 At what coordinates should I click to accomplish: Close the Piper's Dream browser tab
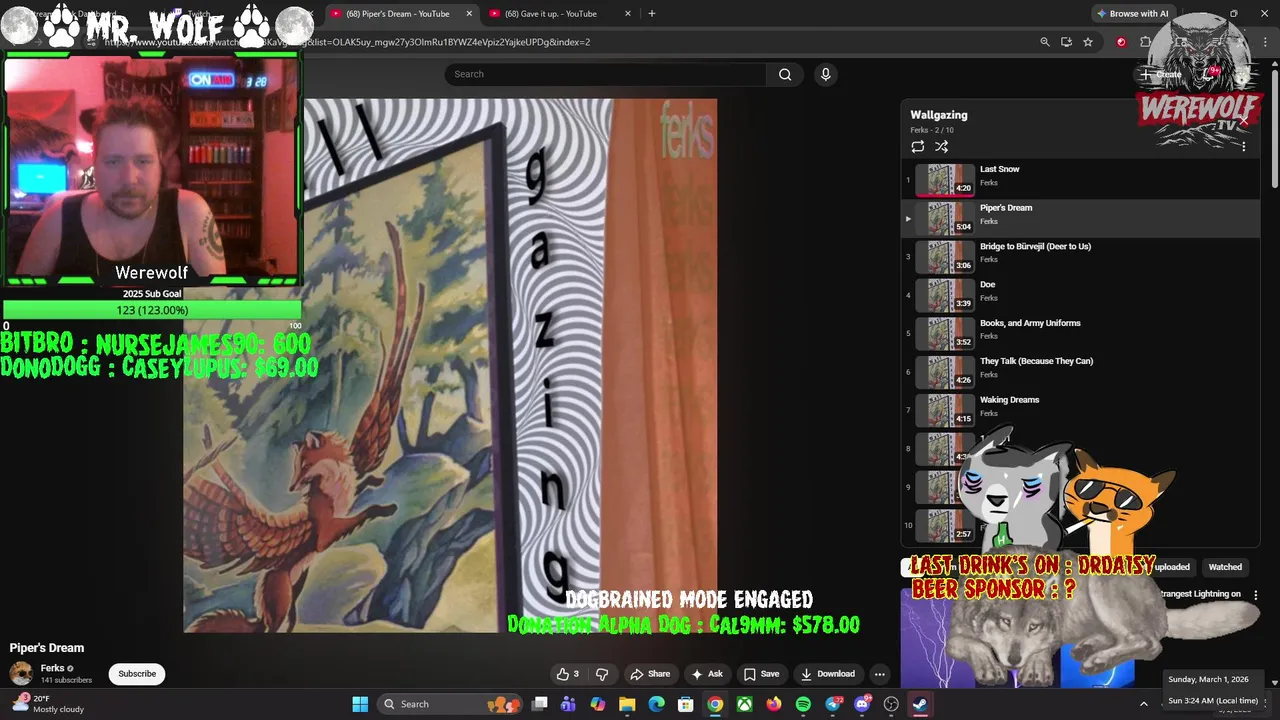click(469, 14)
